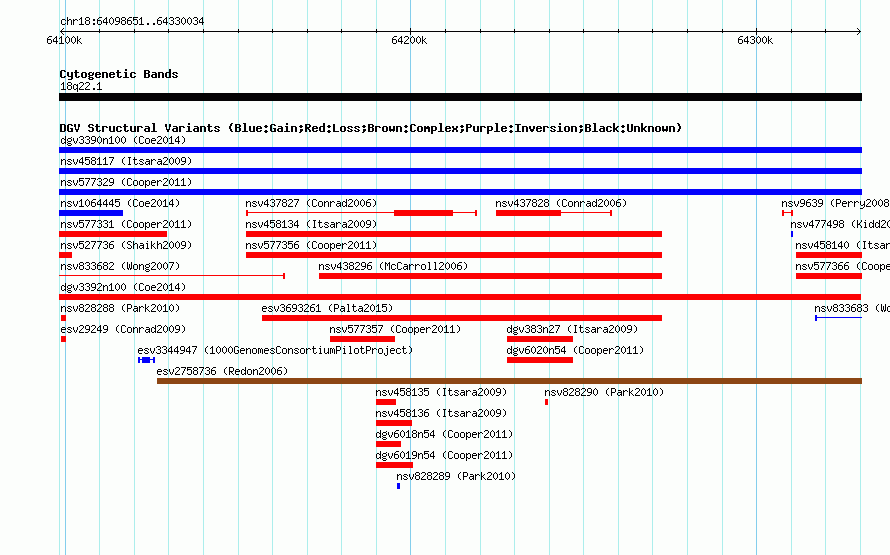
Task: Open dgv6020n54 (Cooper2011) label
Action: (575, 350)
